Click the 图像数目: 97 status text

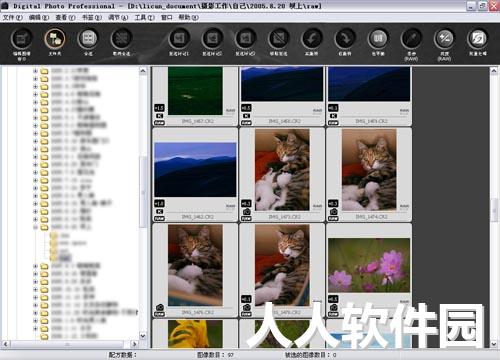click(x=216, y=355)
